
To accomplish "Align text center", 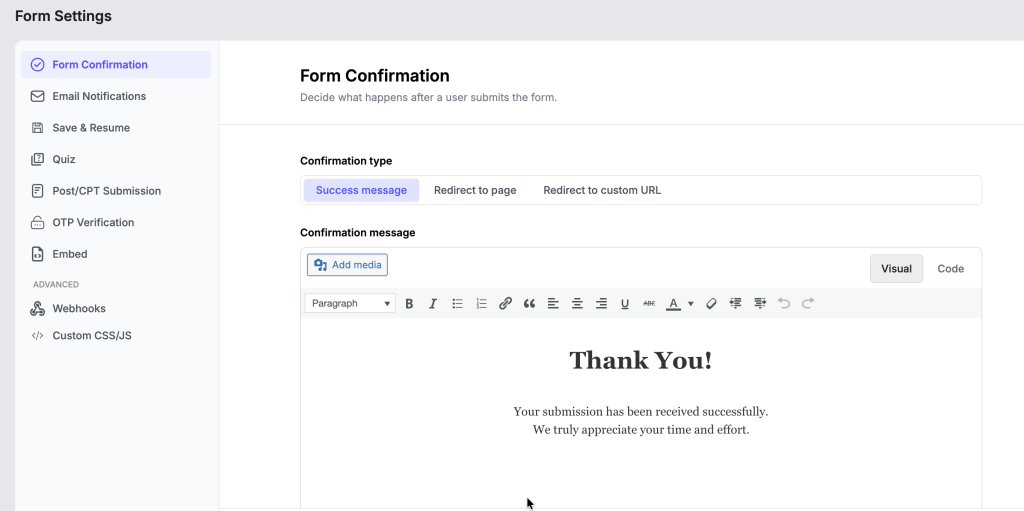I will [x=577, y=303].
